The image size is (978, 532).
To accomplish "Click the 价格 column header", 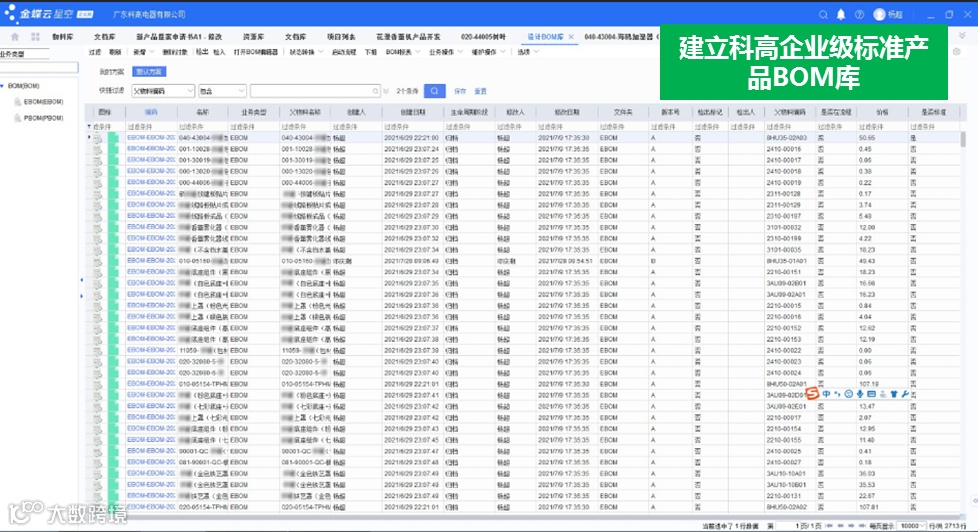I will [882, 112].
